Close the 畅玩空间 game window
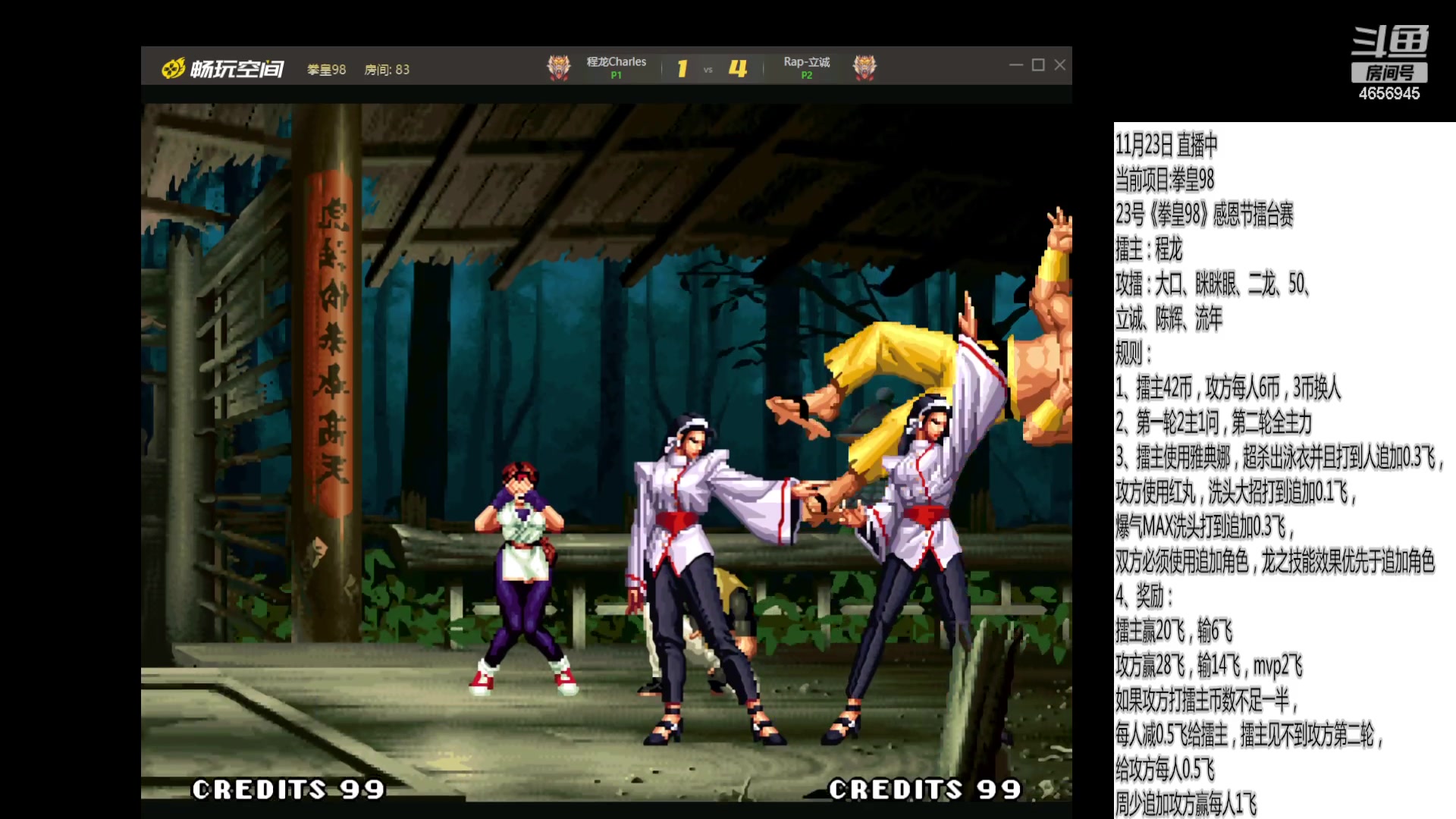 1060,65
